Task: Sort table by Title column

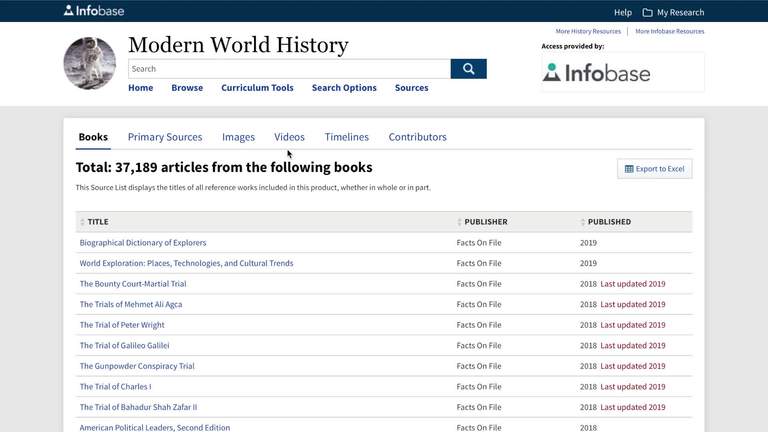Action: pyautogui.click(x=97, y=222)
